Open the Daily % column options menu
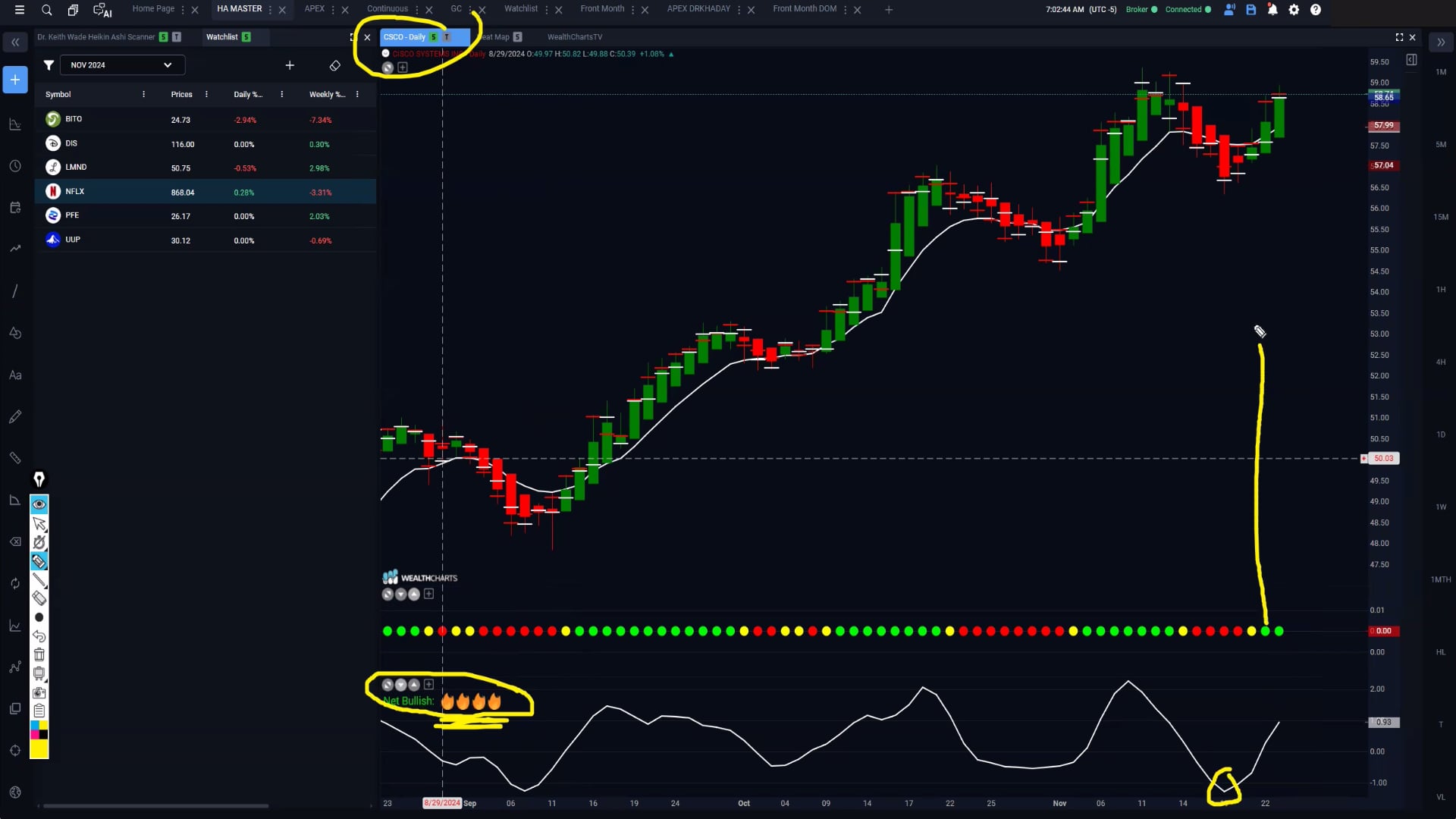This screenshot has width=1456, height=819. [281, 94]
